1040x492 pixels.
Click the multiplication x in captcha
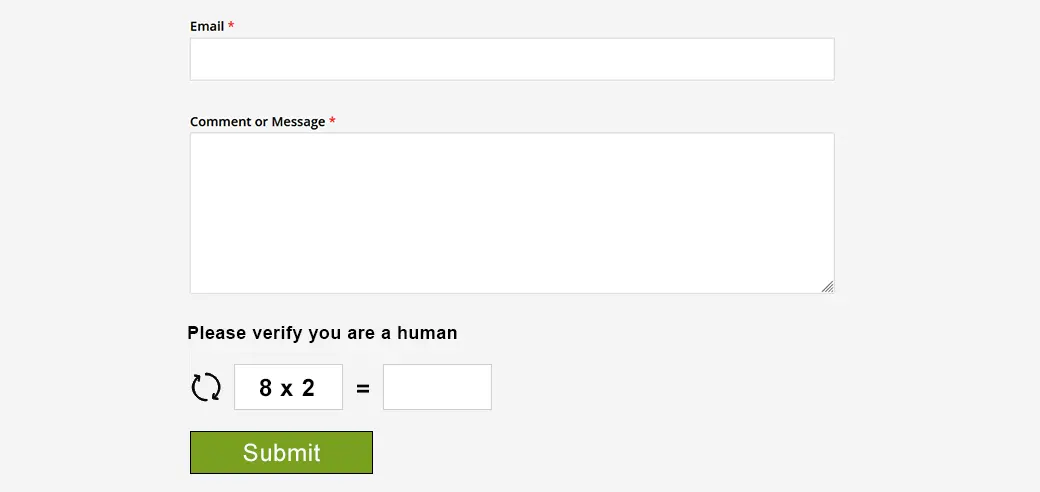pos(287,389)
